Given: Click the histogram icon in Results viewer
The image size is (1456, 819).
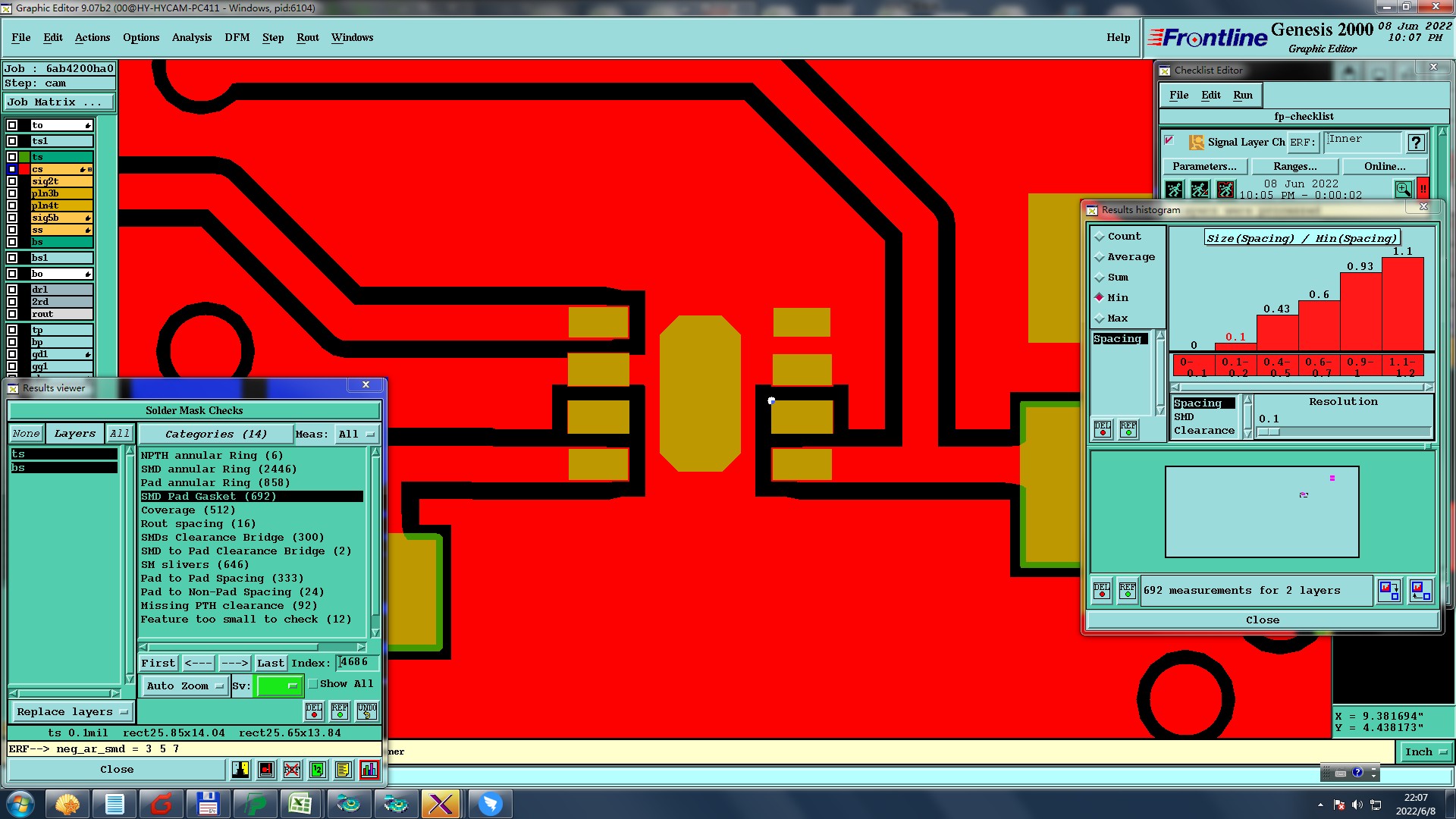Looking at the screenshot, I should click(369, 770).
